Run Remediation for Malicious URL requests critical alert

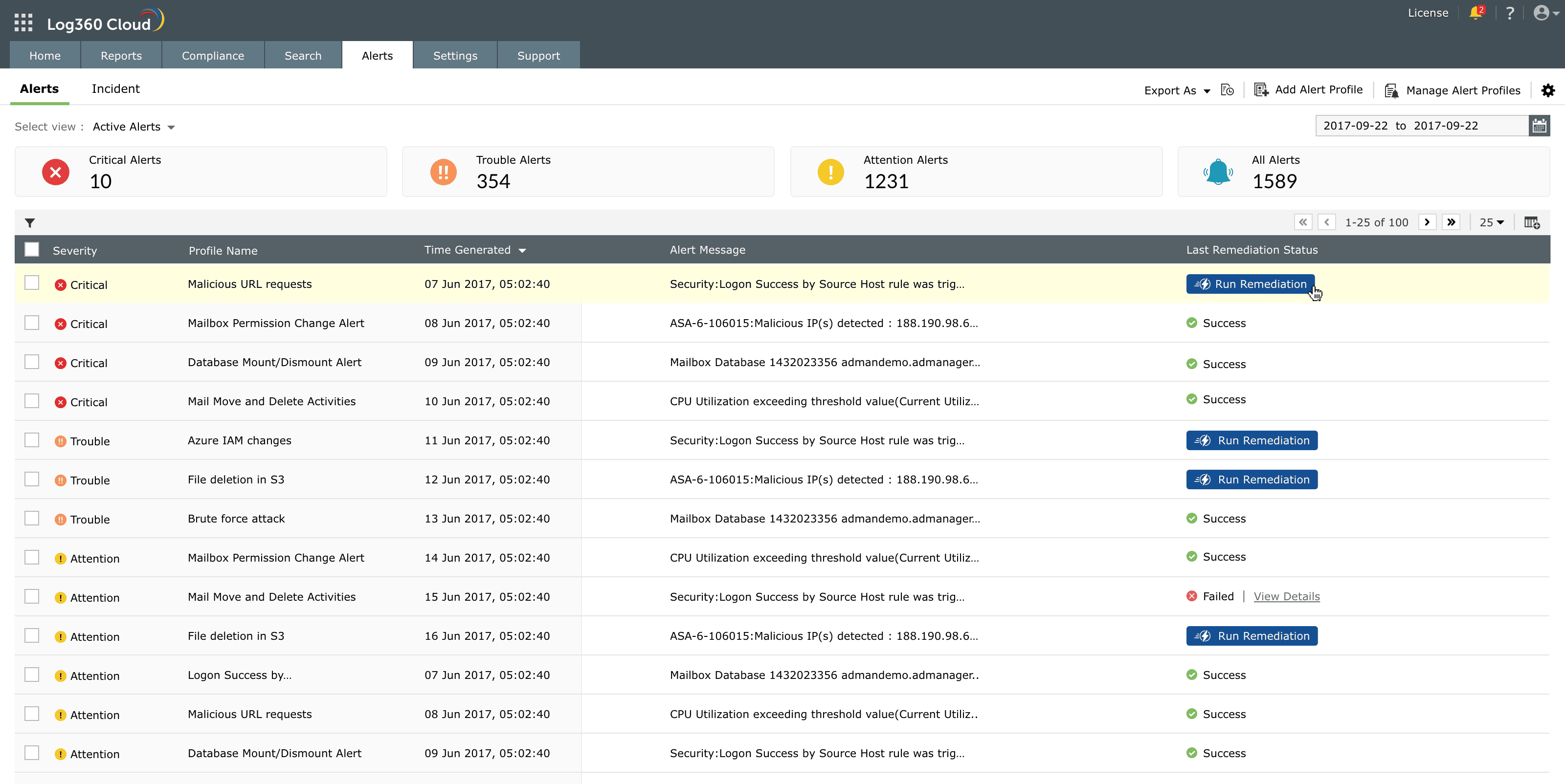pyautogui.click(x=1251, y=284)
